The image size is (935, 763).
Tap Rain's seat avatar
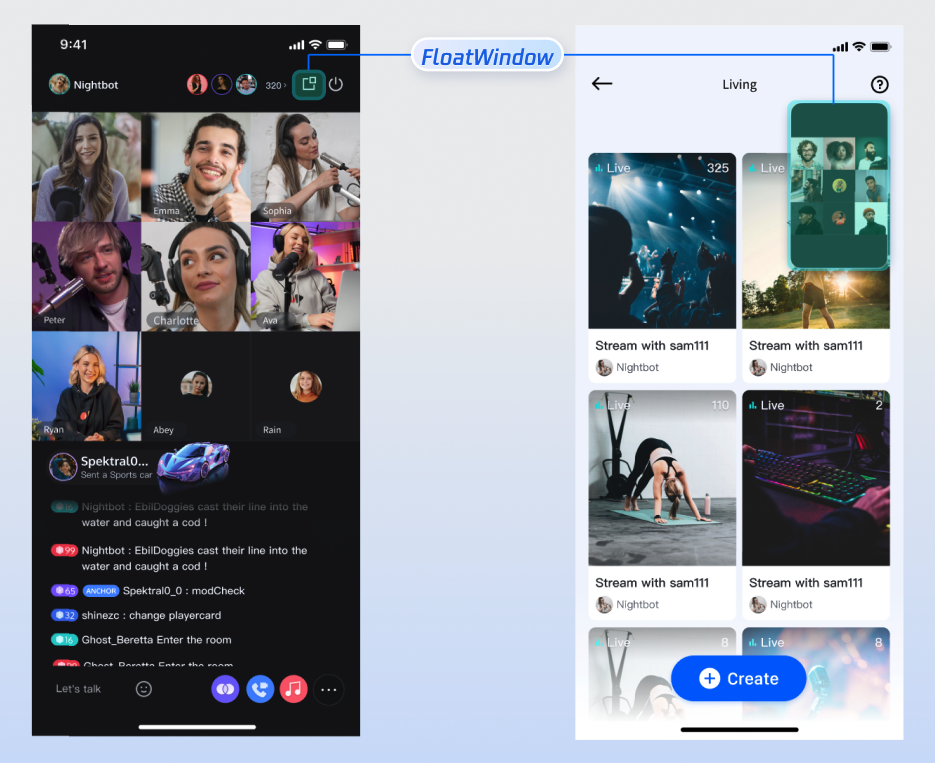(305, 386)
